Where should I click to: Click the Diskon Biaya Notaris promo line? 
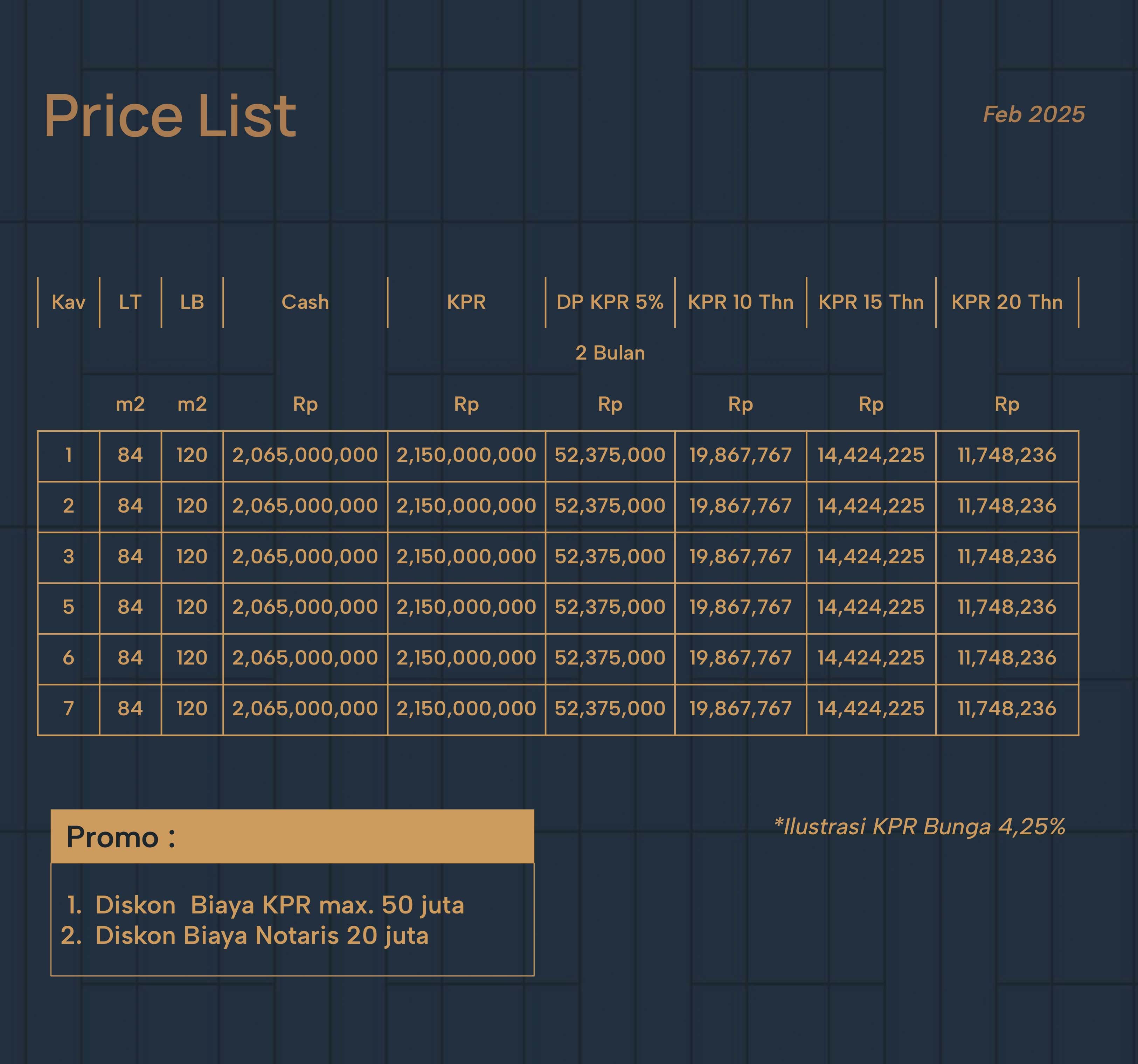(x=262, y=936)
